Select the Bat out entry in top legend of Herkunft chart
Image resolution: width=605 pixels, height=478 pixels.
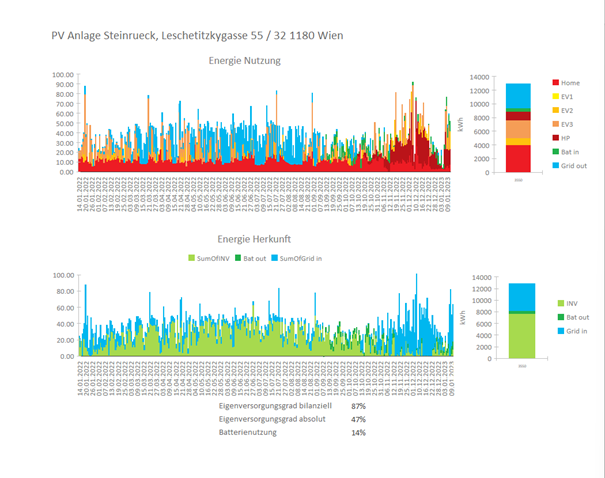point(251,259)
